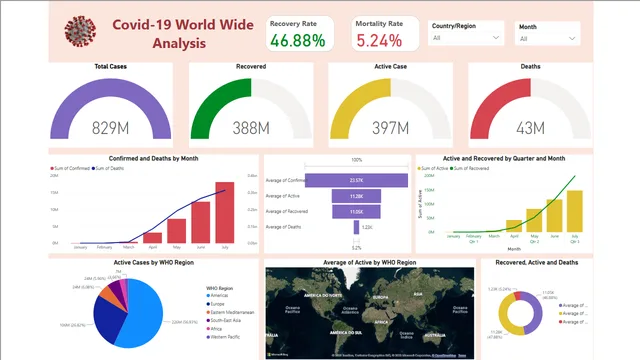Click the Average of Active by WHO Region title
Viewport: 640px width, 360px height.
(370, 262)
